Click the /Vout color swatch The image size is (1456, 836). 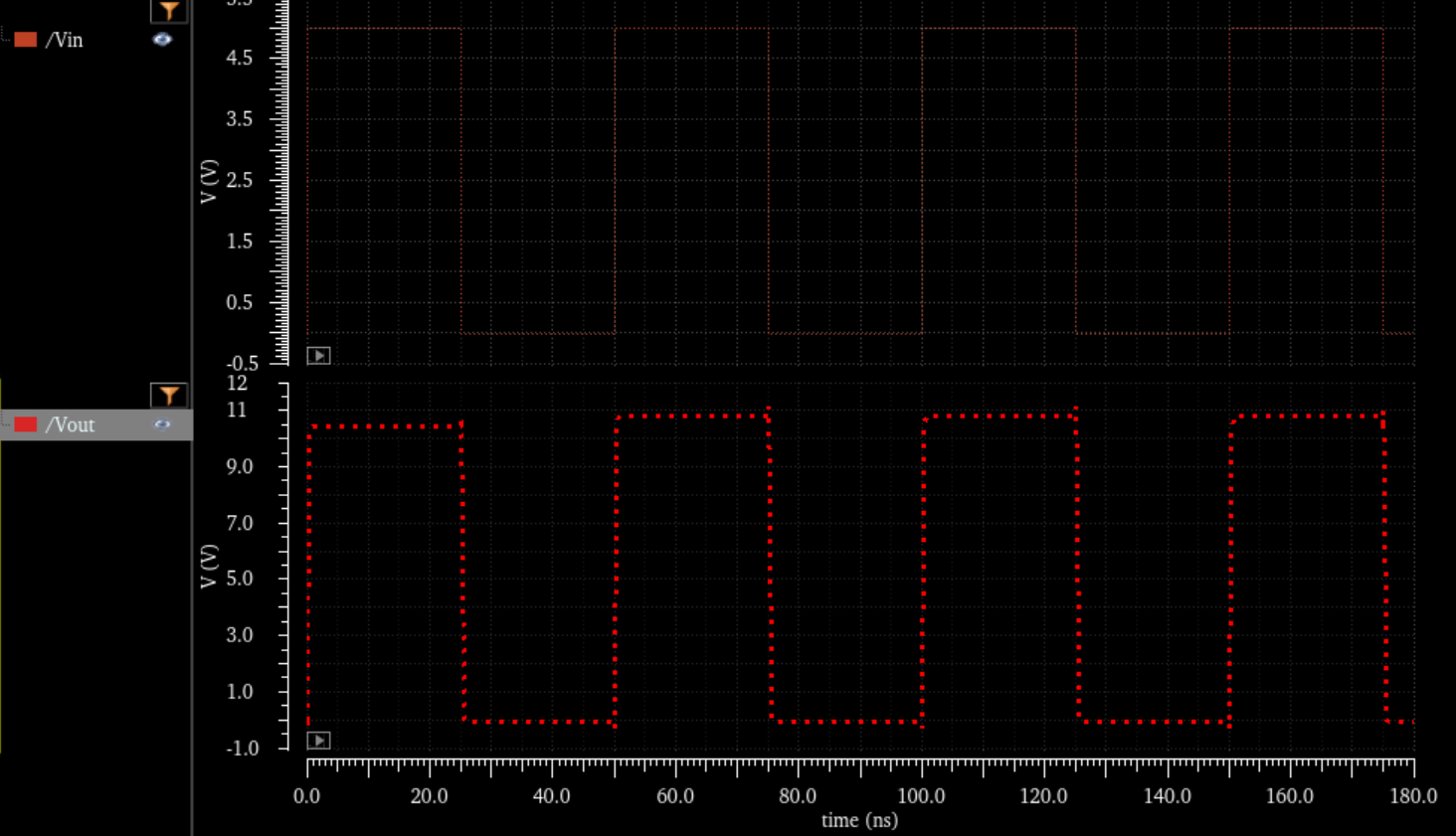26,424
